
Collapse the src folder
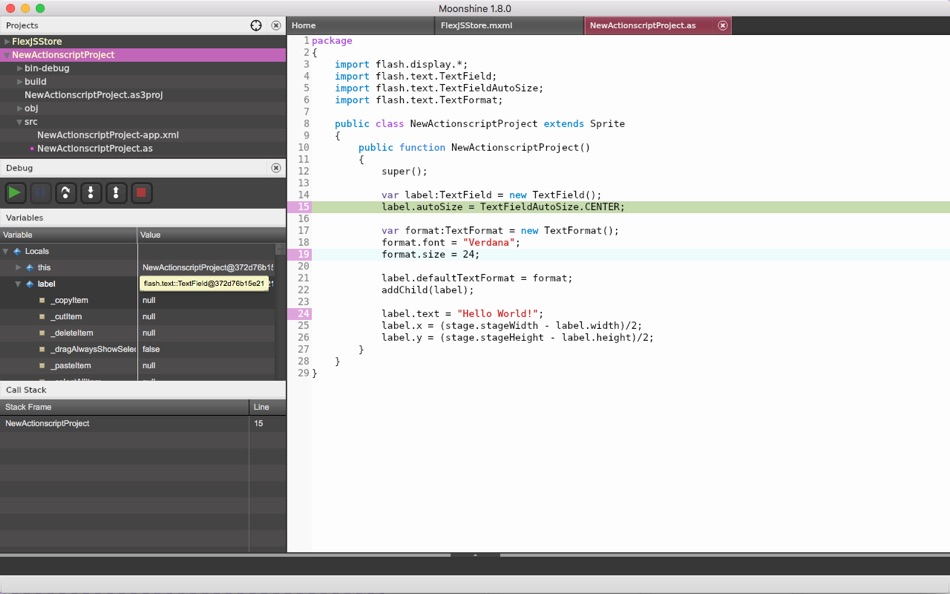19,122
